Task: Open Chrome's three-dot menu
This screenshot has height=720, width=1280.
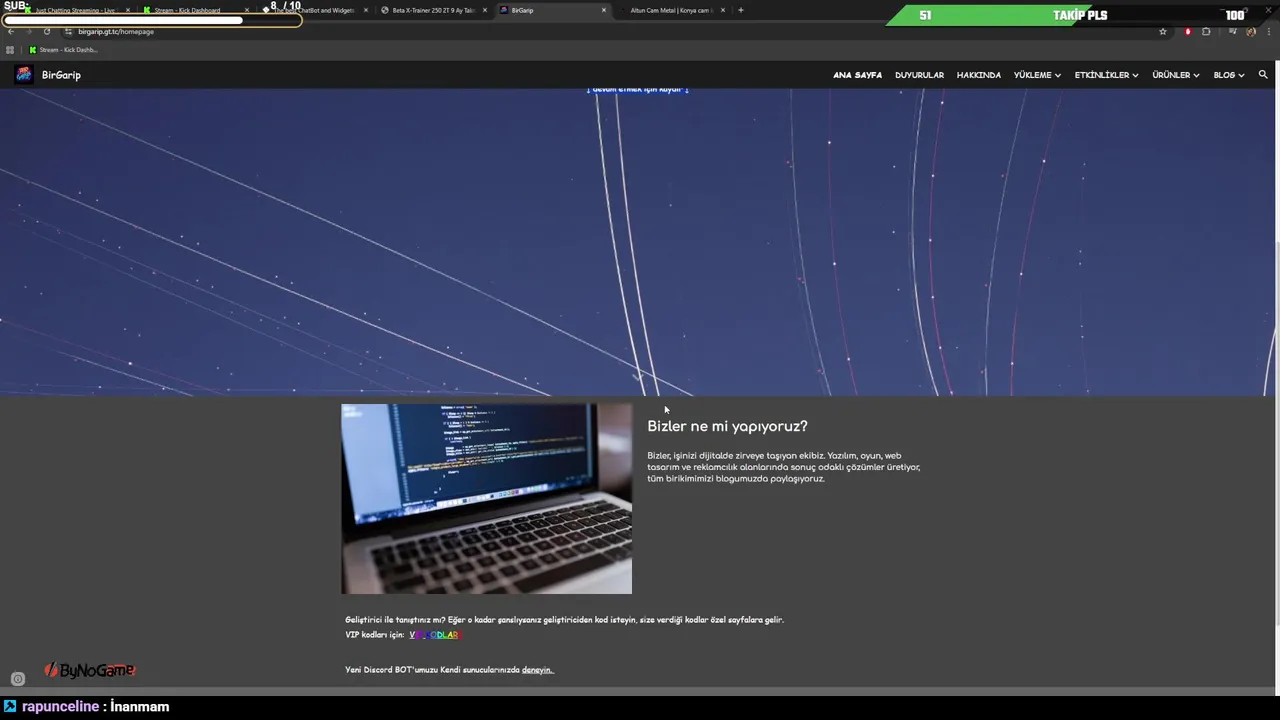Action: 1268,31
